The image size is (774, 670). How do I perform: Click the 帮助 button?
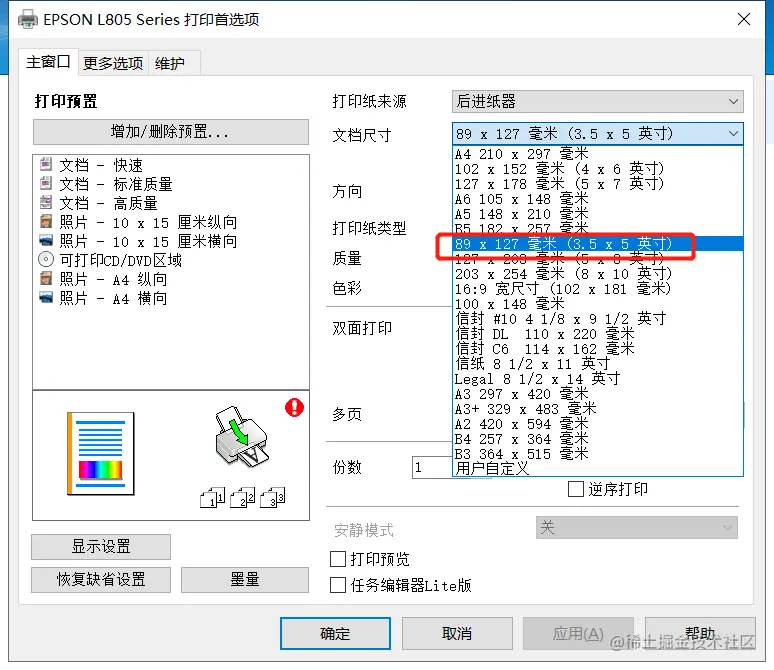[700, 633]
